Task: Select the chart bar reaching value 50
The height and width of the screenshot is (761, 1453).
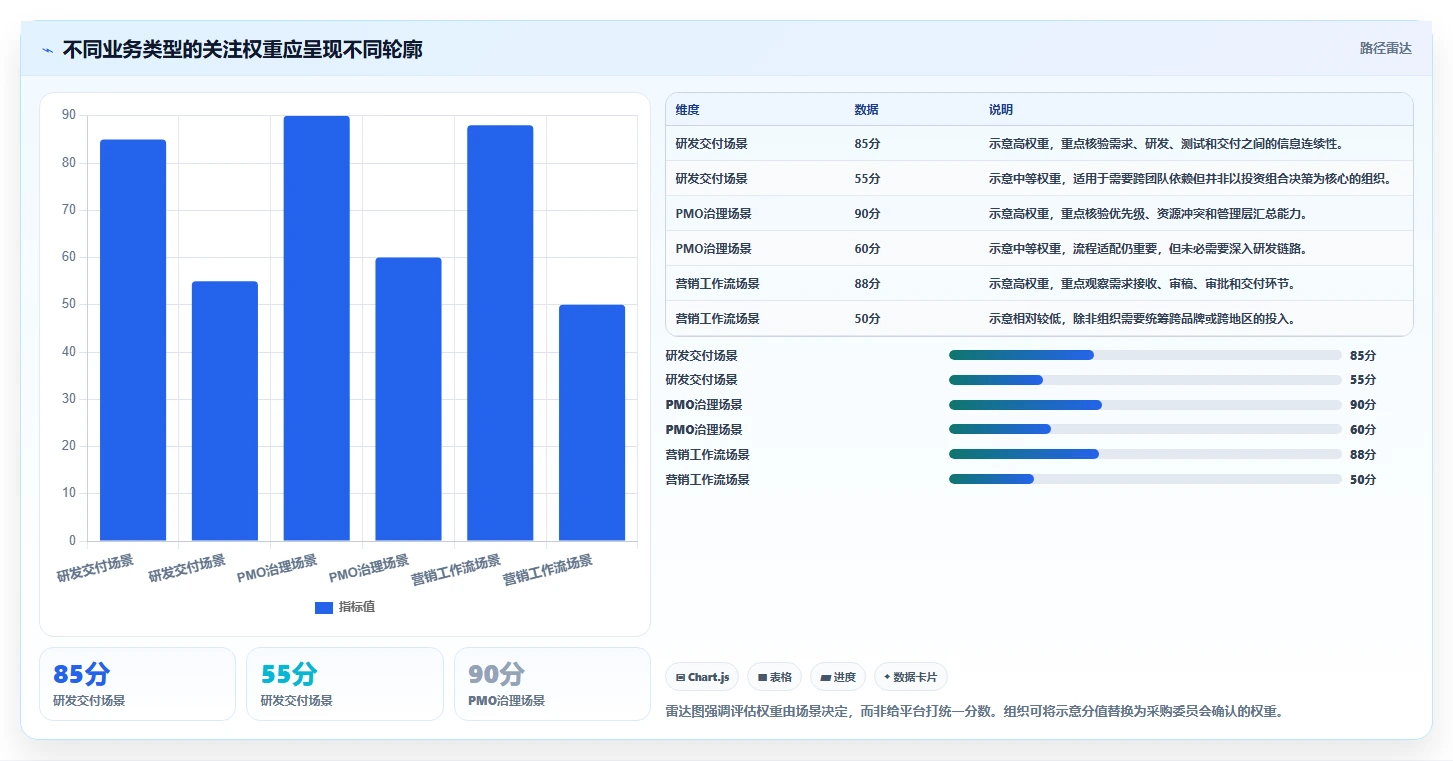Action: point(592,423)
